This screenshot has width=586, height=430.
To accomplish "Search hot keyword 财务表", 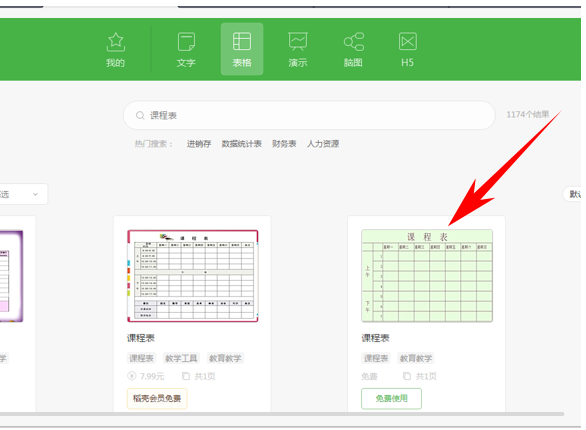I will pyautogui.click(x=284, y=144).
